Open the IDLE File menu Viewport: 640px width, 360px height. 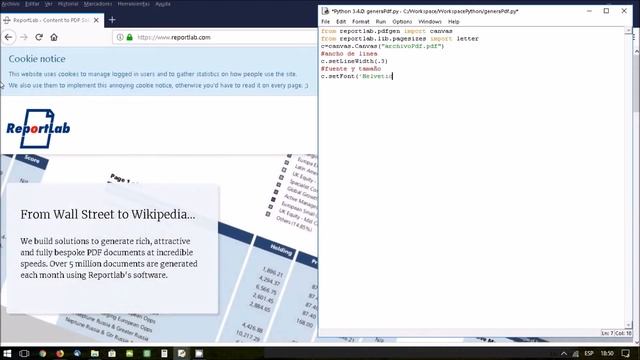click(325, 22)
